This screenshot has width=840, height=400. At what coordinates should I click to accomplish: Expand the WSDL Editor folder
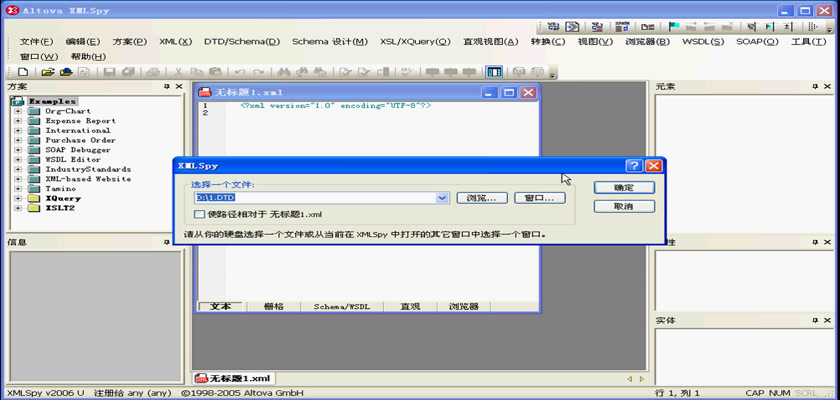(18, 160)
